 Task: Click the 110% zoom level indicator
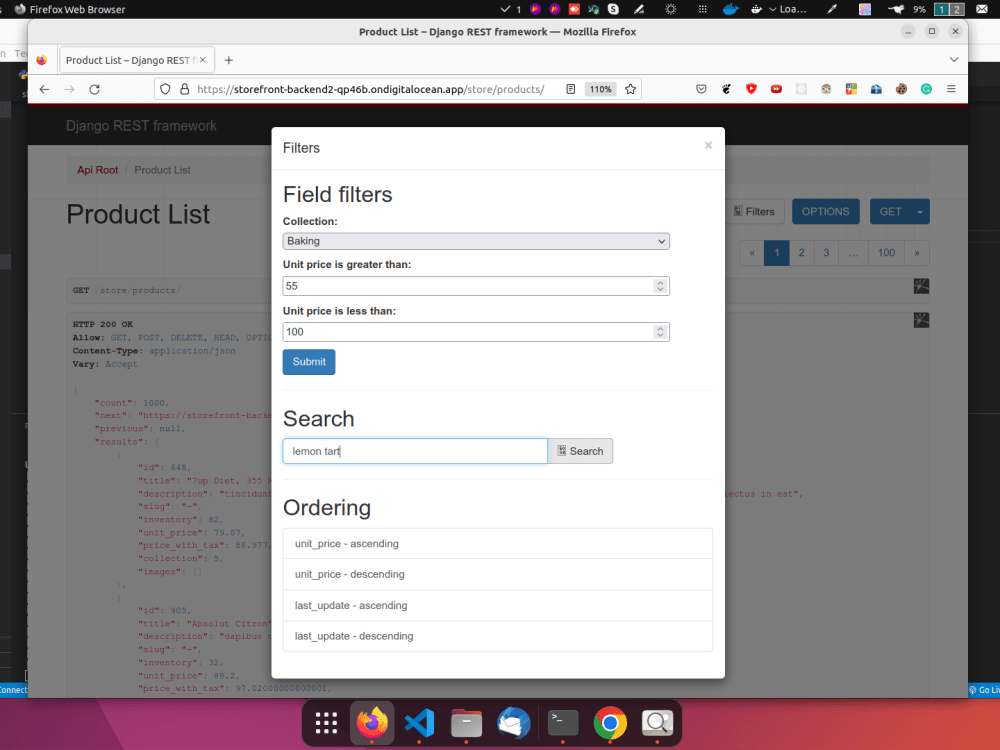(600, 89)
